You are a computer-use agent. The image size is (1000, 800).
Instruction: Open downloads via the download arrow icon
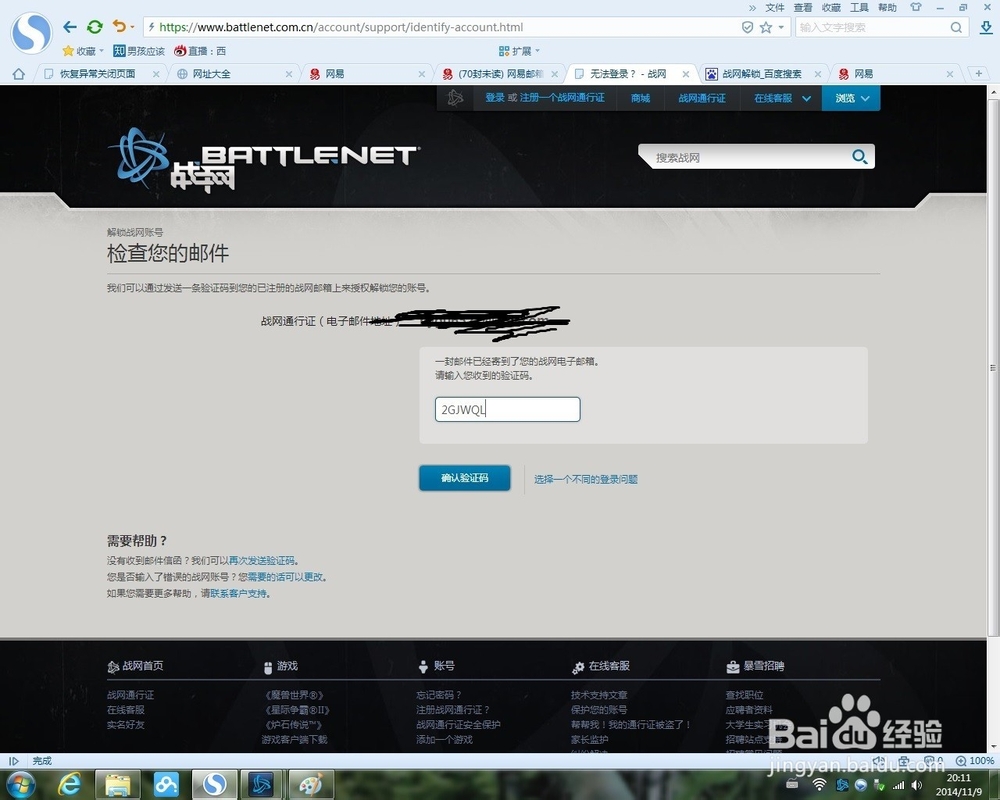(x=986, y=27)
